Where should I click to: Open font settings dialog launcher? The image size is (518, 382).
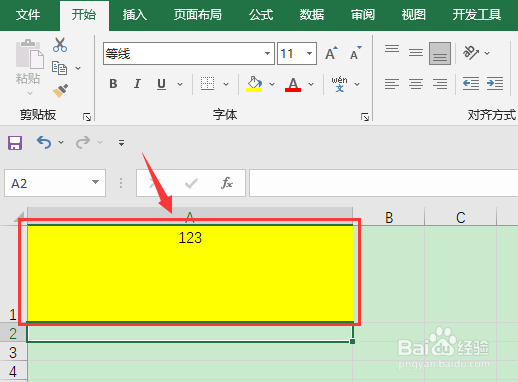point(365,117)
